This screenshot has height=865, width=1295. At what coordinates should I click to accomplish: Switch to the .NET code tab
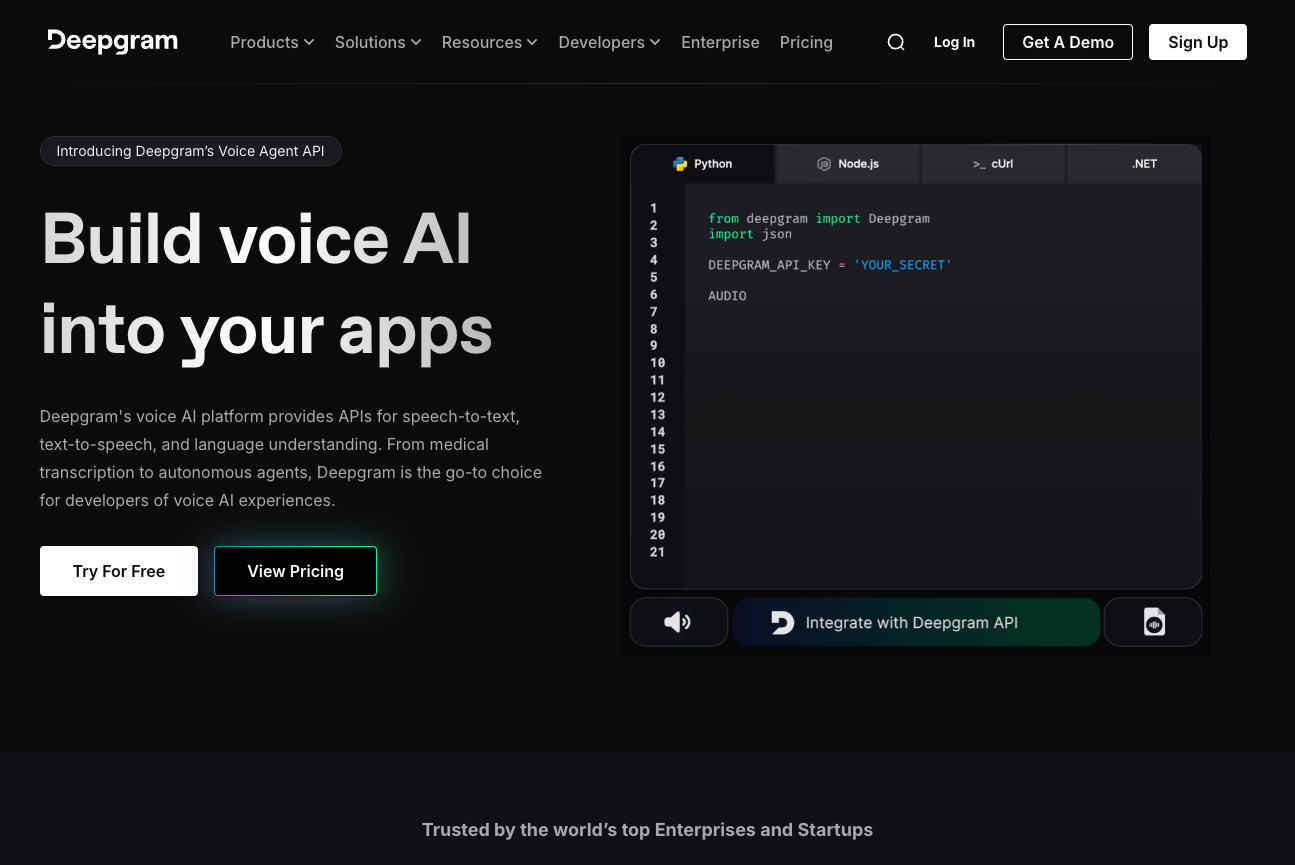(1135, 164)
